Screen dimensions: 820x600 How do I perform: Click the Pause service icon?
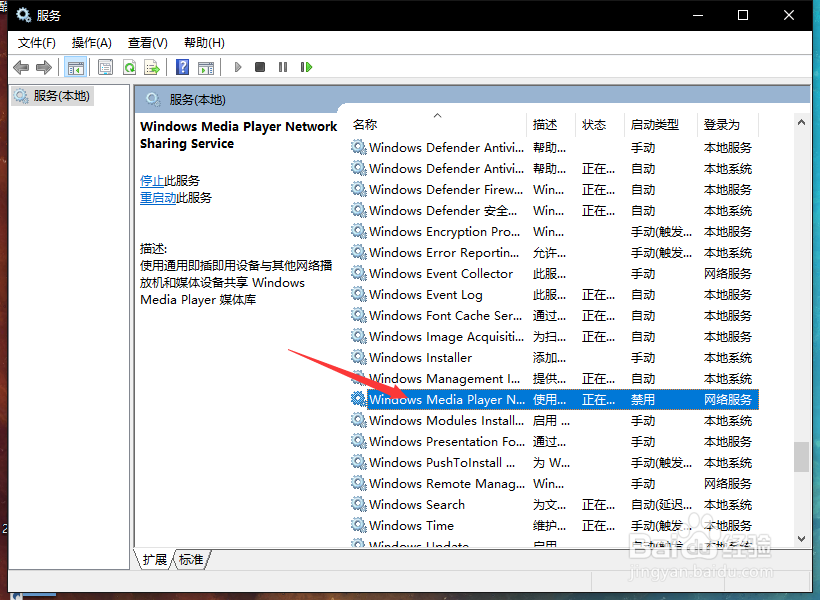point(283,67)
